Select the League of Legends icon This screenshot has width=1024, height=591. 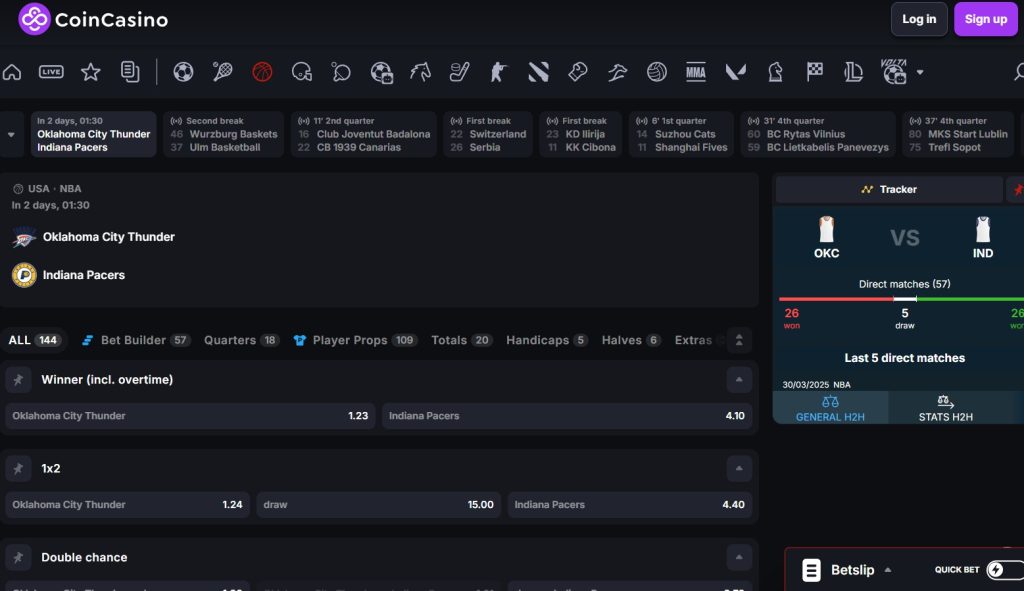[x=854, y=72]
